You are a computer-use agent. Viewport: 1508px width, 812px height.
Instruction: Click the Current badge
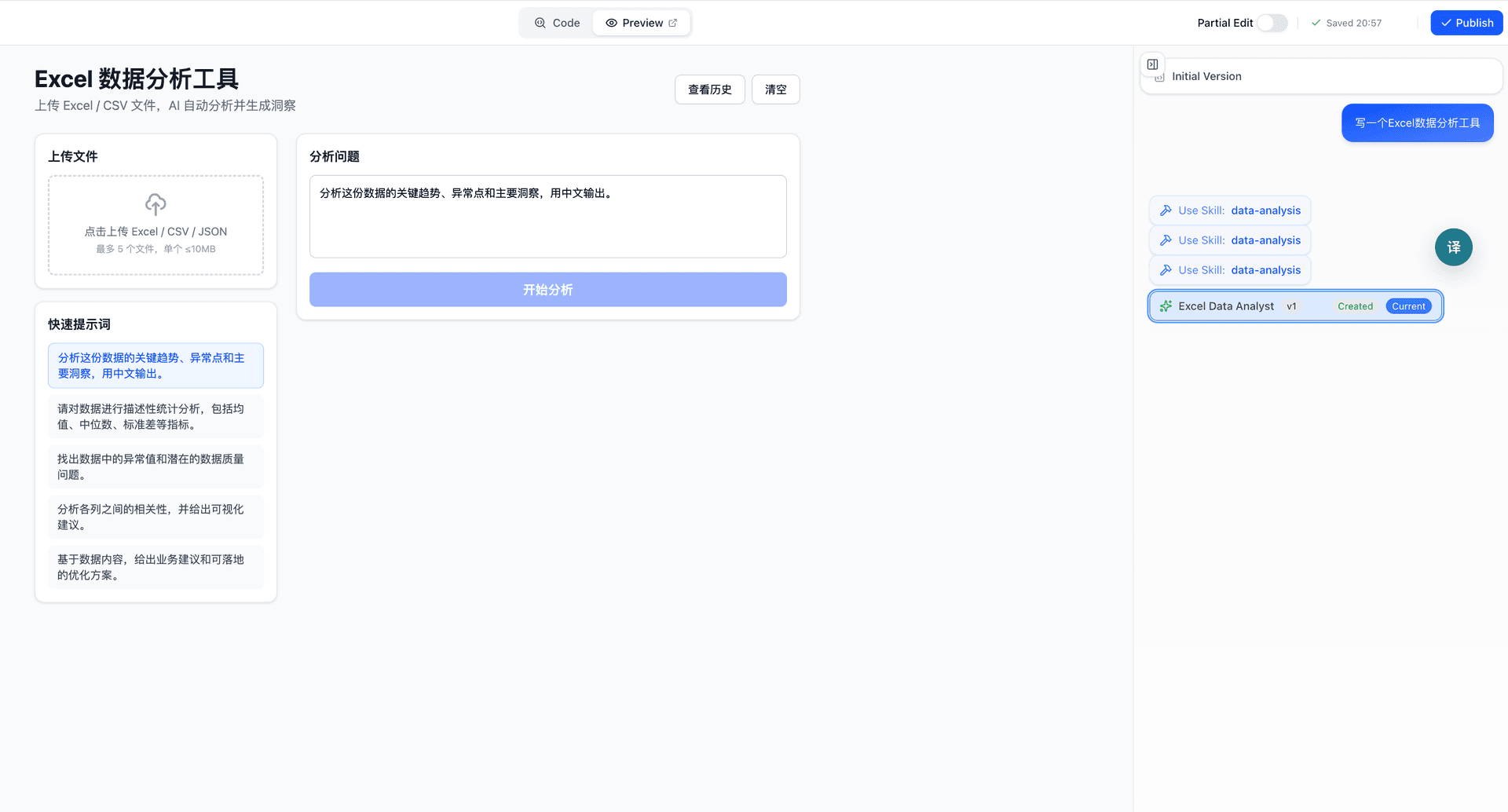point(1408,306)
